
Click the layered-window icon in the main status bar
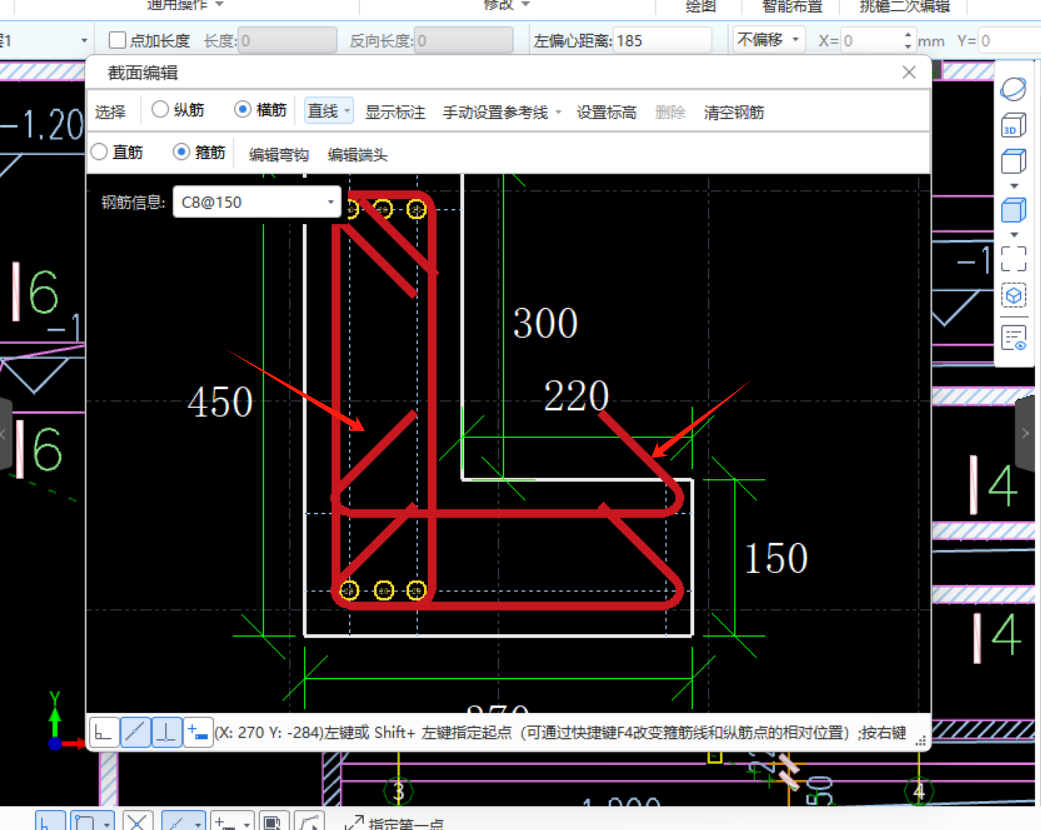273,822
